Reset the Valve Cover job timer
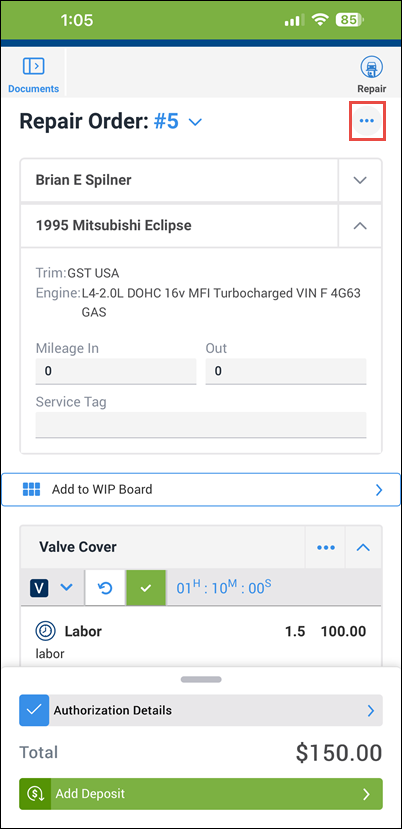The image size is (402, 829). (x=105, y=588)
